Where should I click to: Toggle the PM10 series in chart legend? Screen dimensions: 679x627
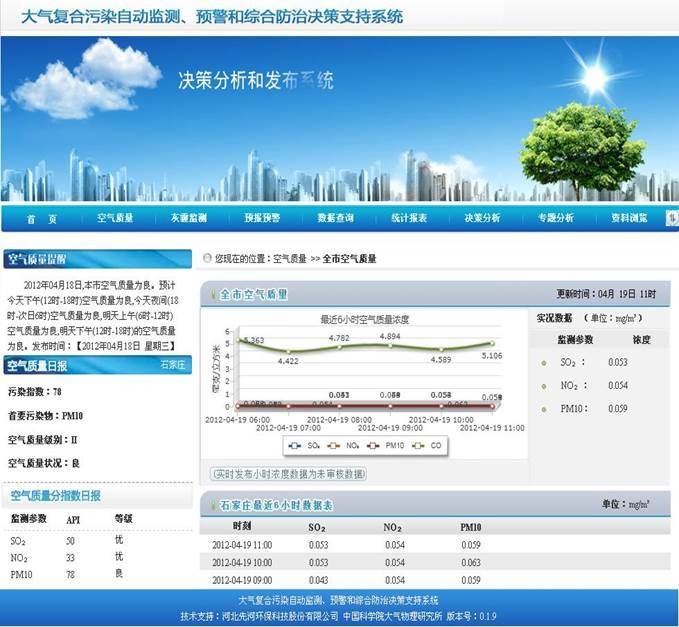point(387,444)
